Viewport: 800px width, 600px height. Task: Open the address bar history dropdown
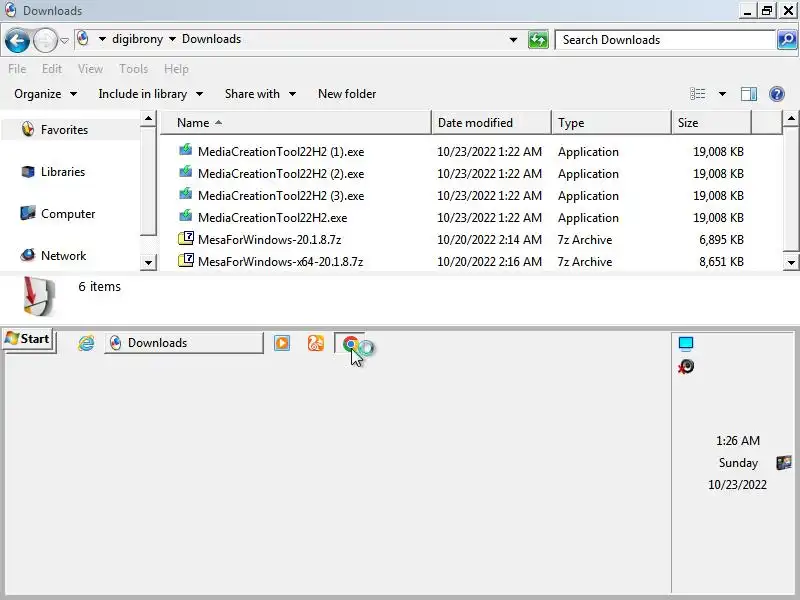click(x=513, y=40)
